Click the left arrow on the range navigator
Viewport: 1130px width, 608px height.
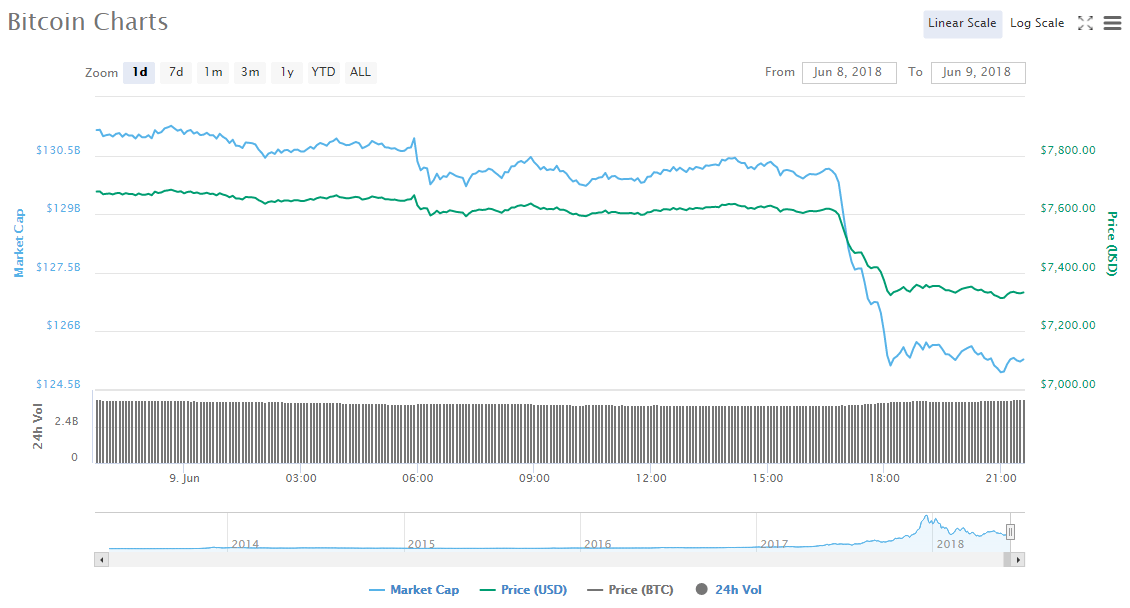tap(101, 560)
